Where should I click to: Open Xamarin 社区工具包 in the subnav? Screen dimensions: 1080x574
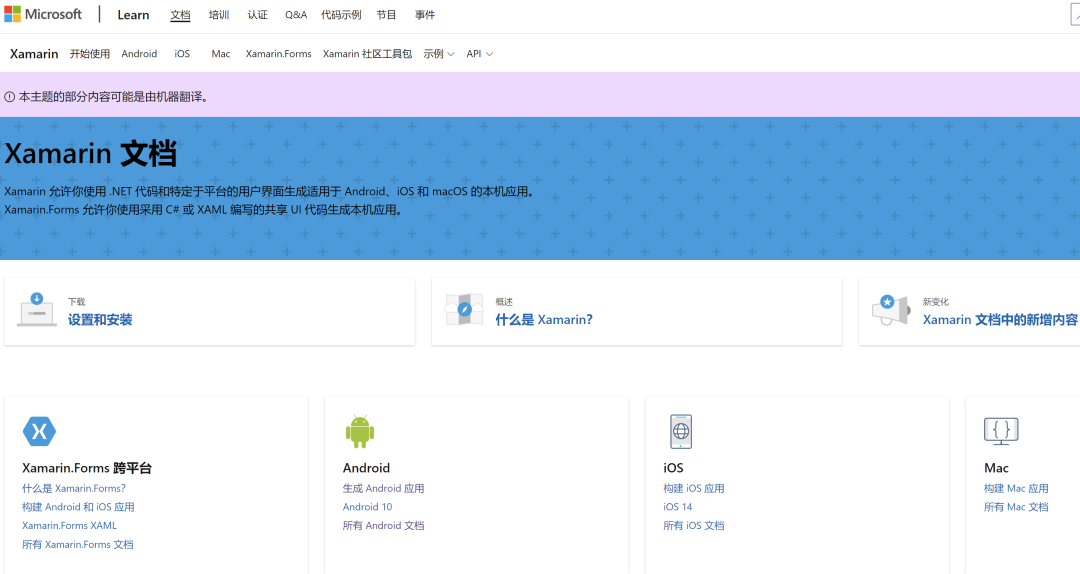coord(367,54)
